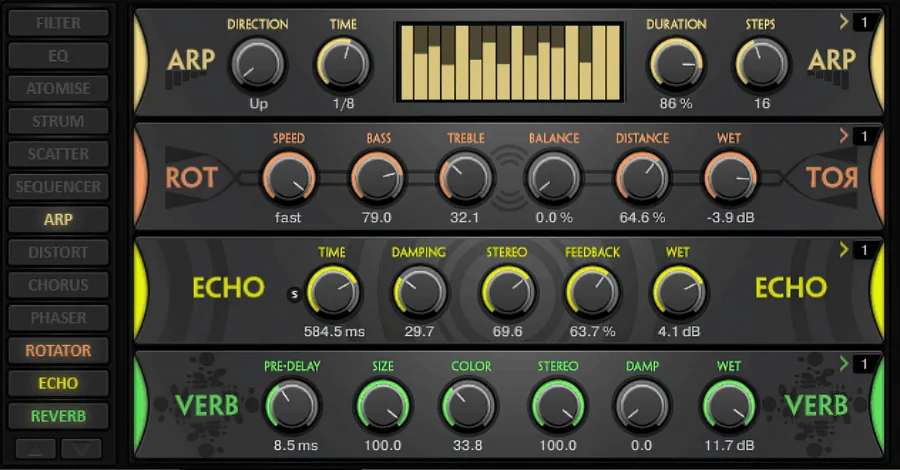
Task: Expand the Rotator module arrow
Action: (844, 136)
